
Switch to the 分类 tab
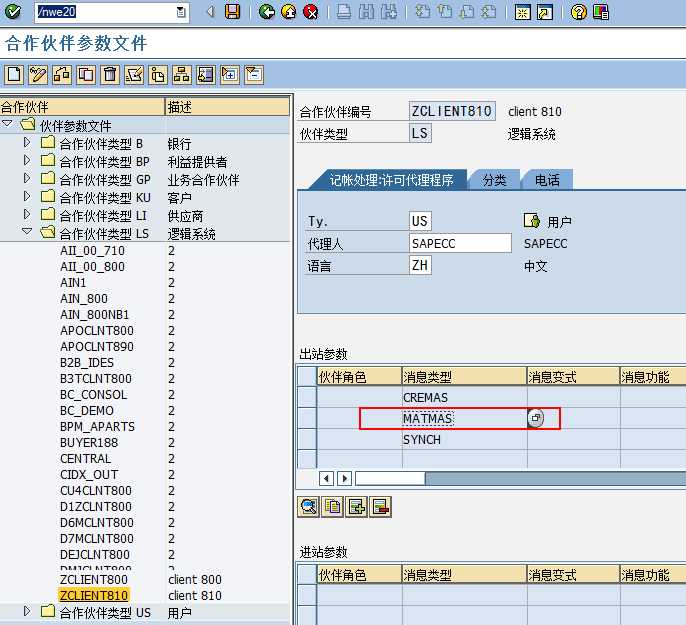click(494, 180)
